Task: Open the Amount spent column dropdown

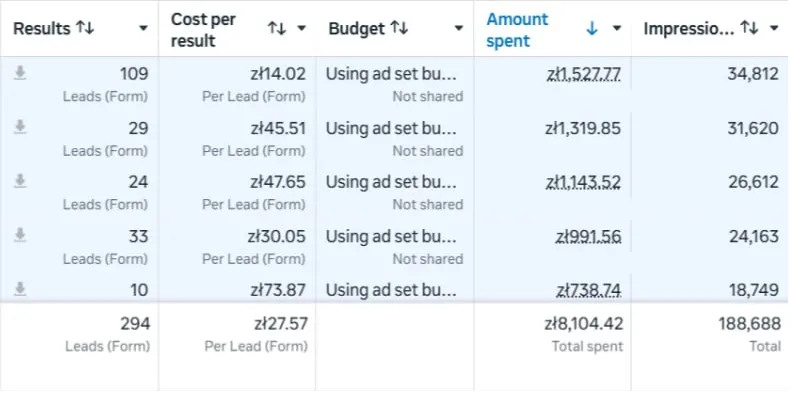Action: click(x=616, y=29)
